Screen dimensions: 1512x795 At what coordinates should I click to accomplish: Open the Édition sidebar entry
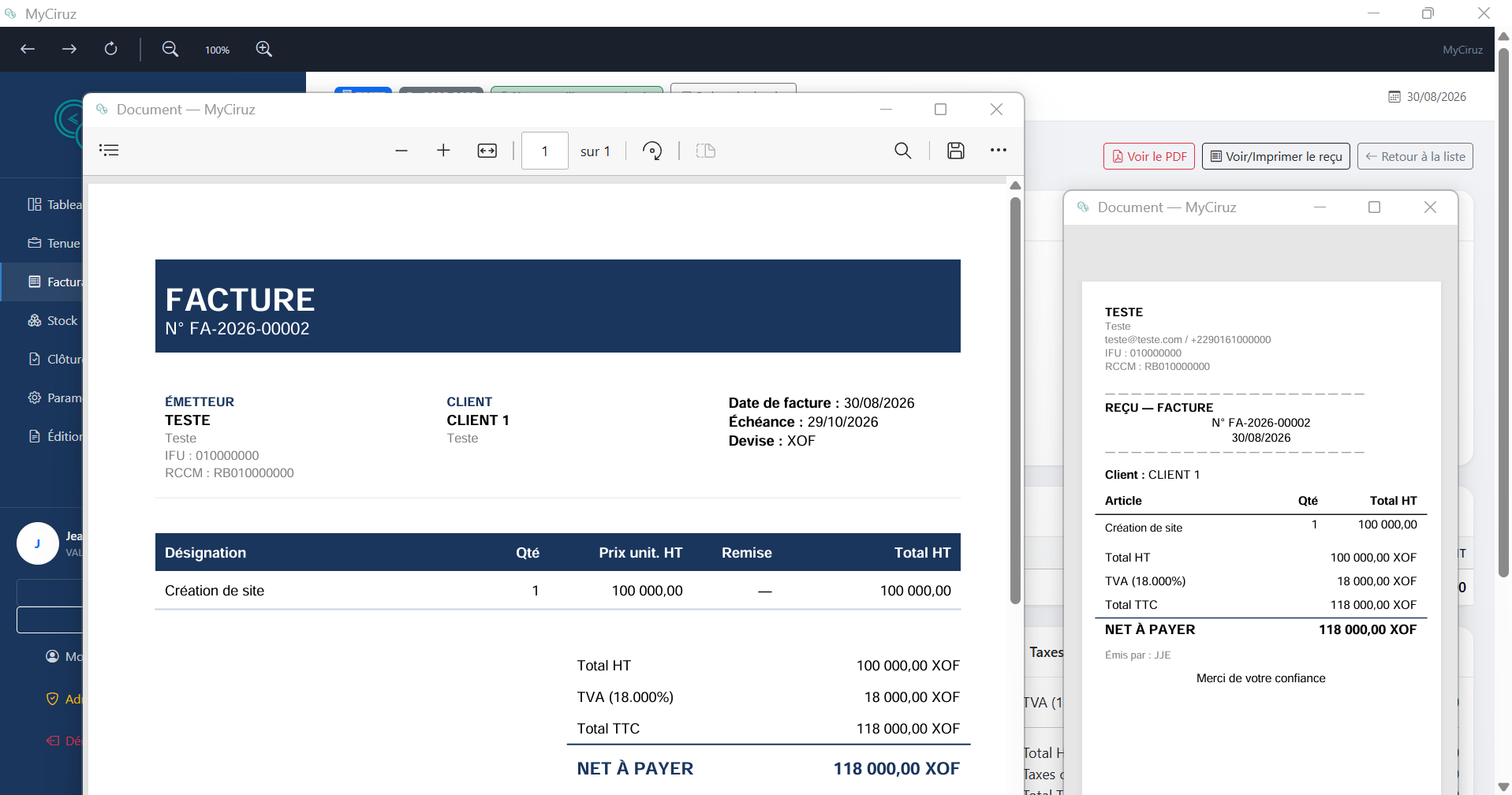pos(54,436)
